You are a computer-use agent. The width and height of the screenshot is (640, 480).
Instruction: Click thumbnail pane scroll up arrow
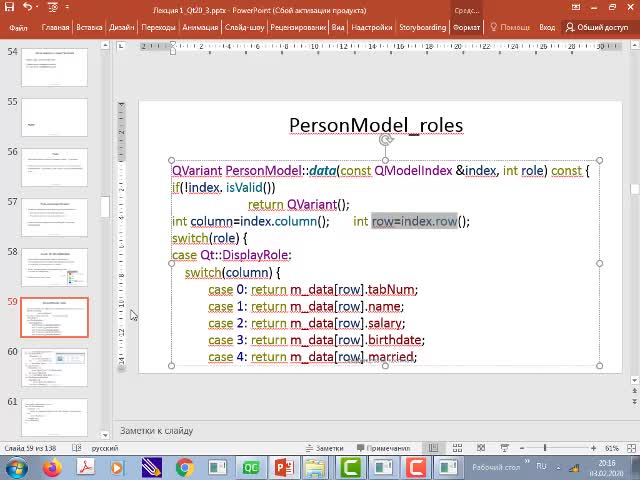[105, 45]
